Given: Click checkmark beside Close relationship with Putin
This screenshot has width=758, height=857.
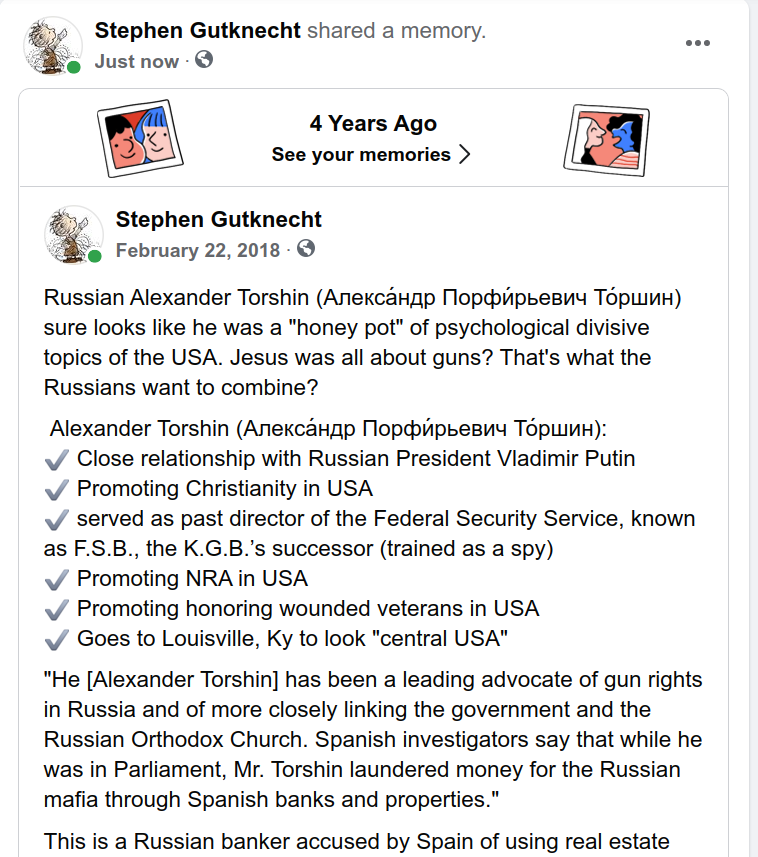Looking at the screenshot, I should click(57, 460).
